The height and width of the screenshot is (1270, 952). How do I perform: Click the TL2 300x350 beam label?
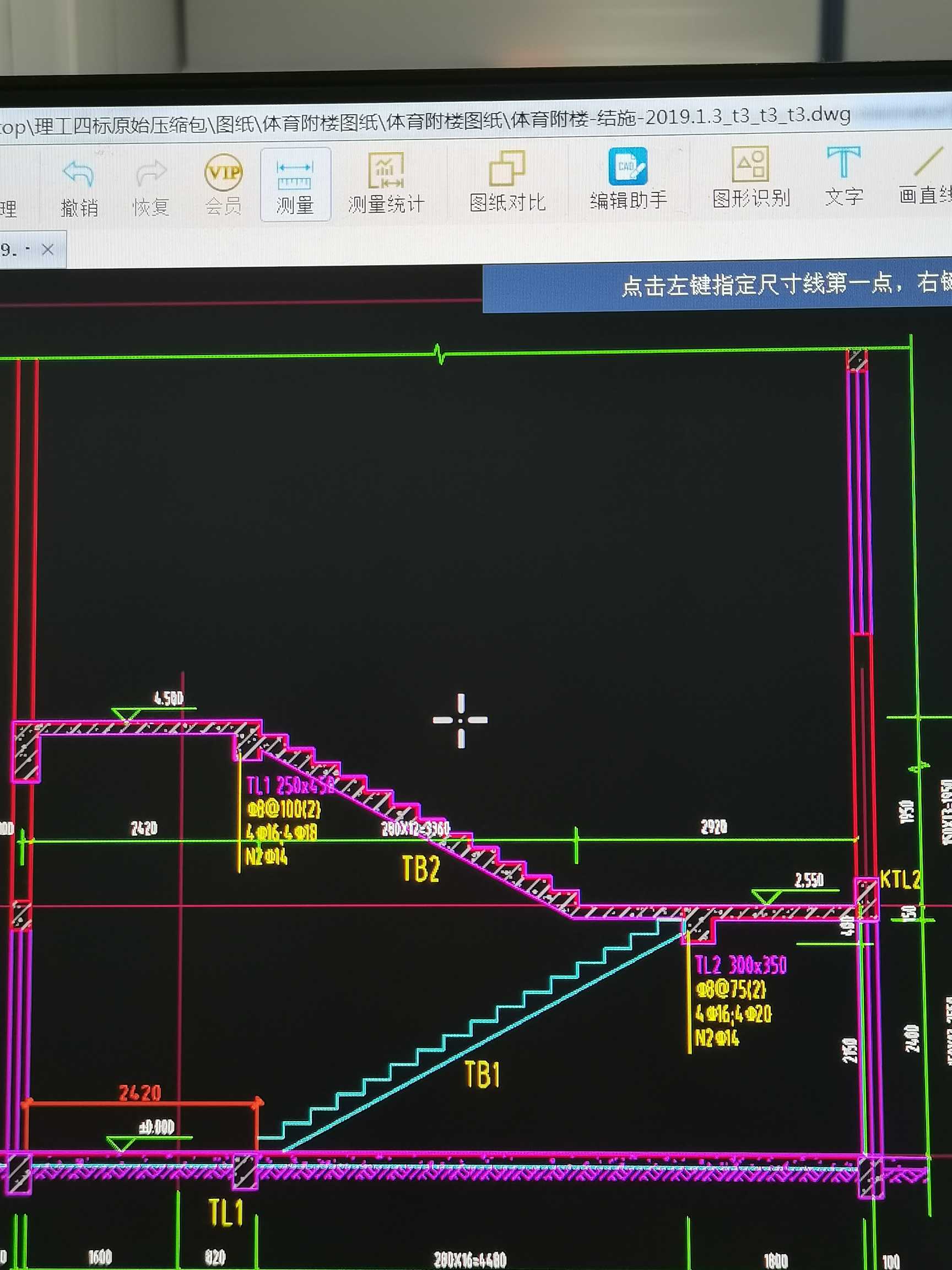(740, 965)
